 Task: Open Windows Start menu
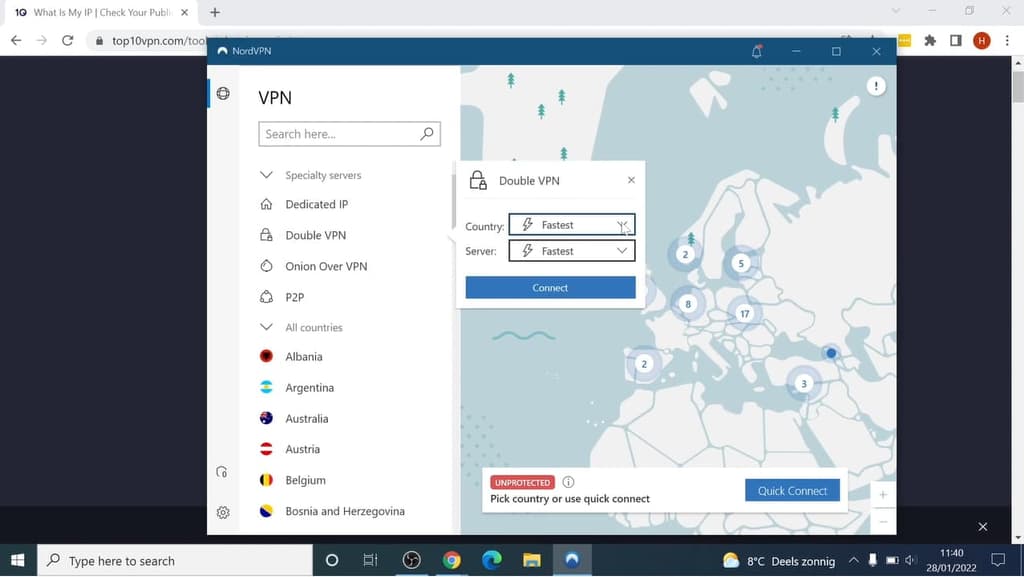point(18,560)
